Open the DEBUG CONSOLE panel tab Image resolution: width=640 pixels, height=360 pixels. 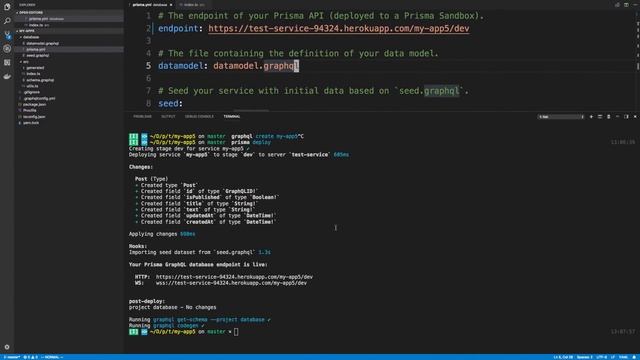point(199,117)
